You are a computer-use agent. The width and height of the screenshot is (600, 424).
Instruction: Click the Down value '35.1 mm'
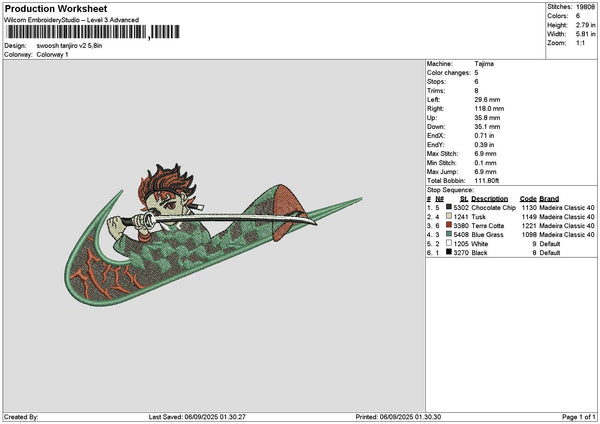pos(487,127)
